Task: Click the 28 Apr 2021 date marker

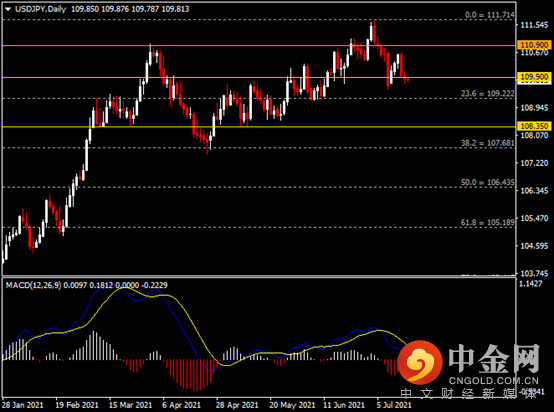Action: point(237,405)
